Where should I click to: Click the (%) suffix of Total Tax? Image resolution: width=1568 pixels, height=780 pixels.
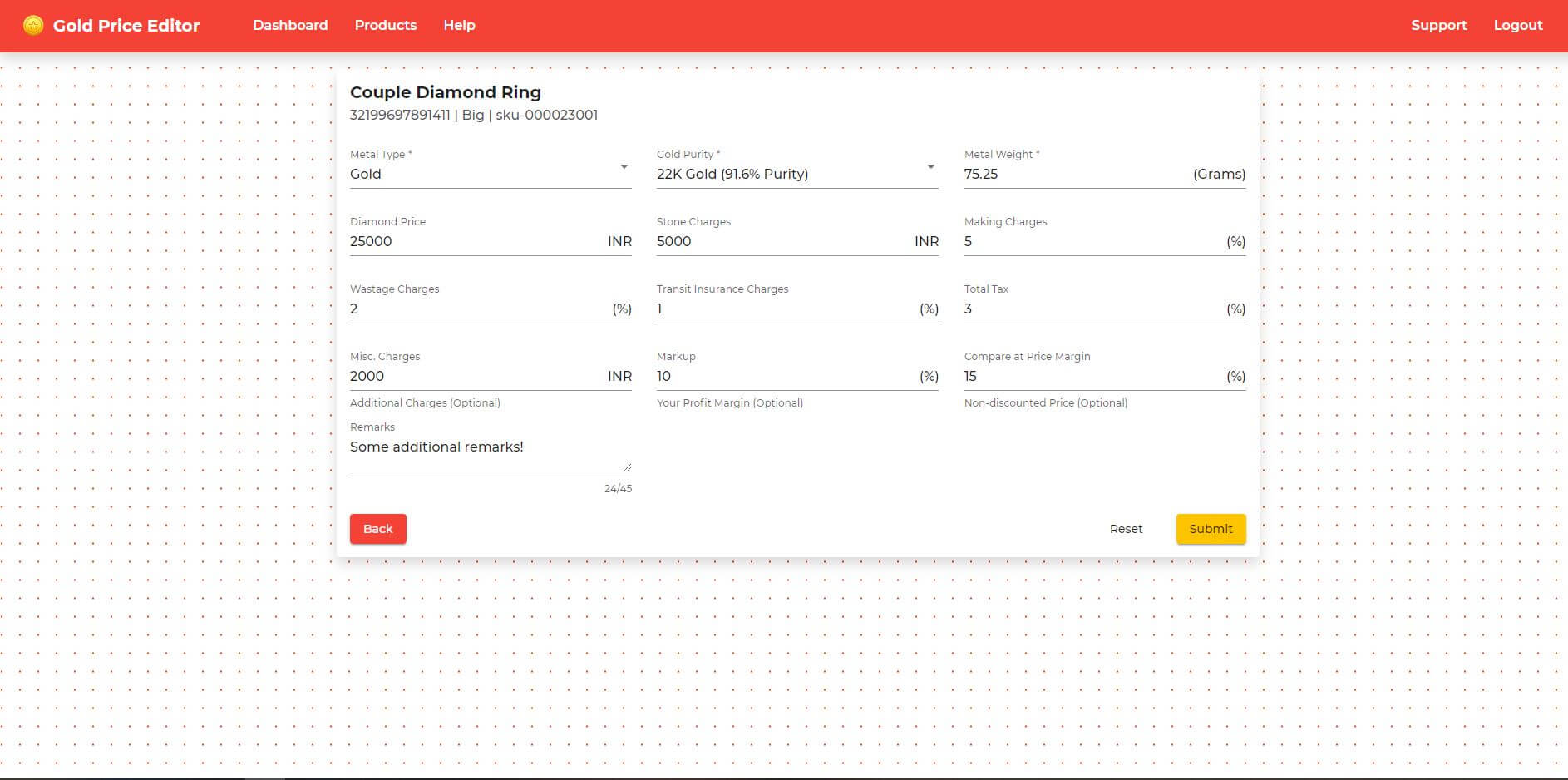(1236, 309)
